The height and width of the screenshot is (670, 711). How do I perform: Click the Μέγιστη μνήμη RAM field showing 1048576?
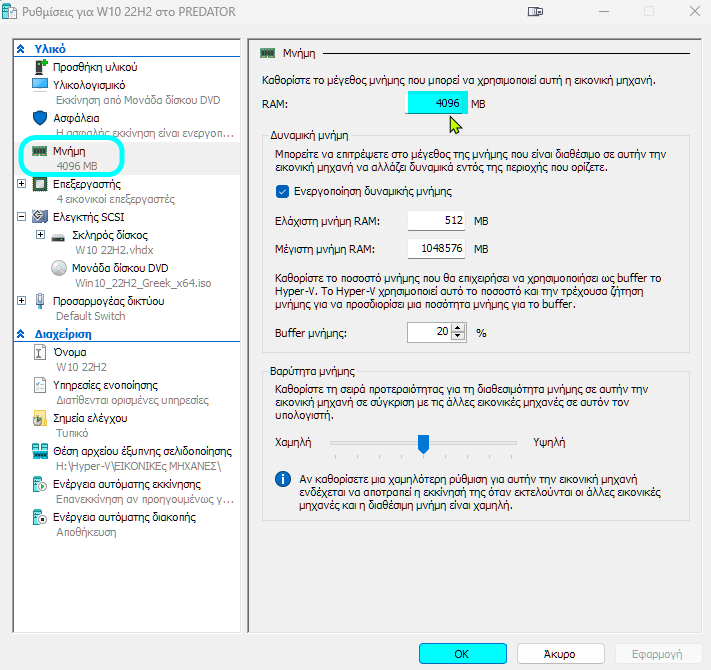(436, 248)
